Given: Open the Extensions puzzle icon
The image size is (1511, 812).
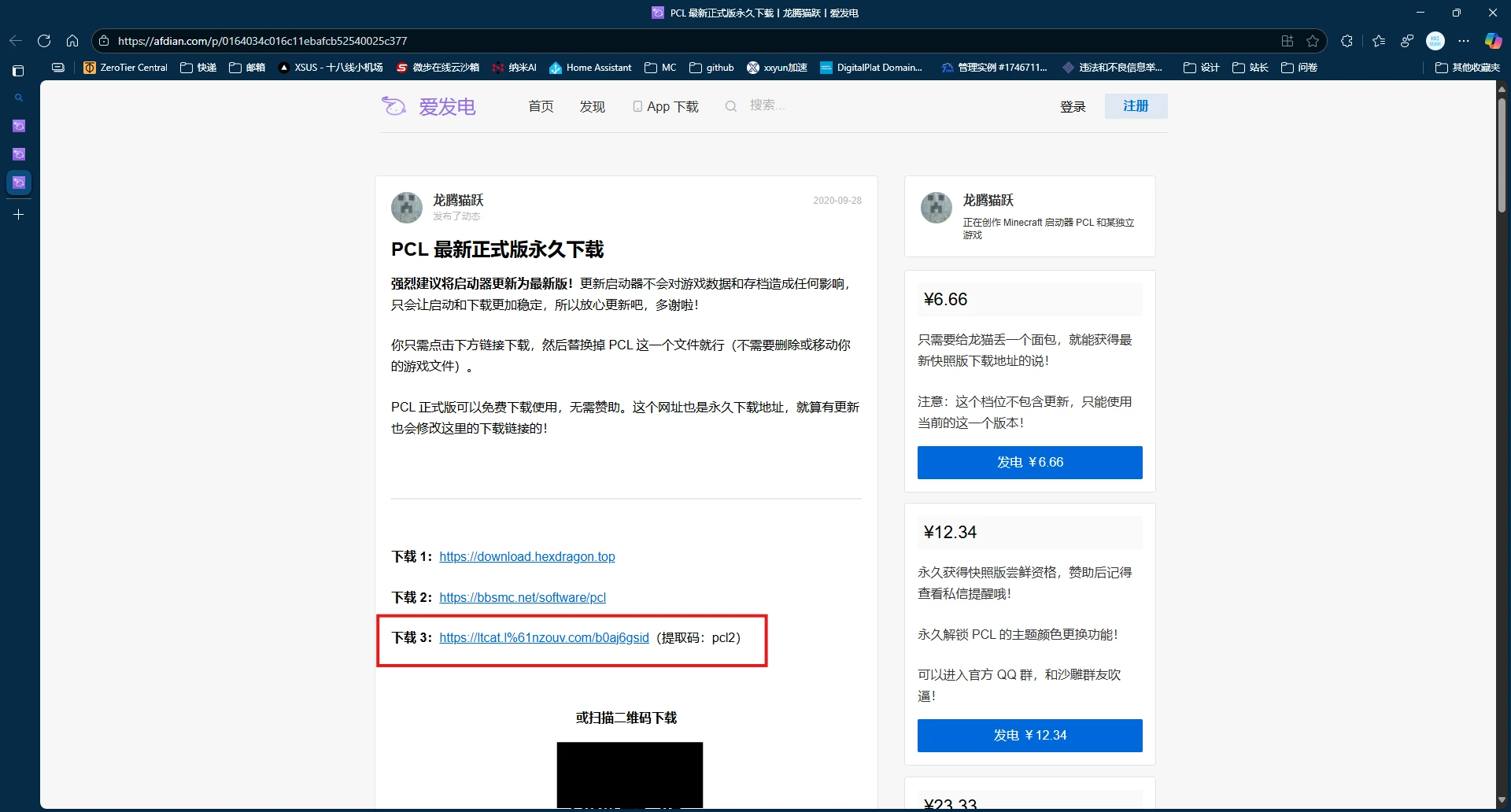Looking at the screenshot, I should tap(1347, 41).
